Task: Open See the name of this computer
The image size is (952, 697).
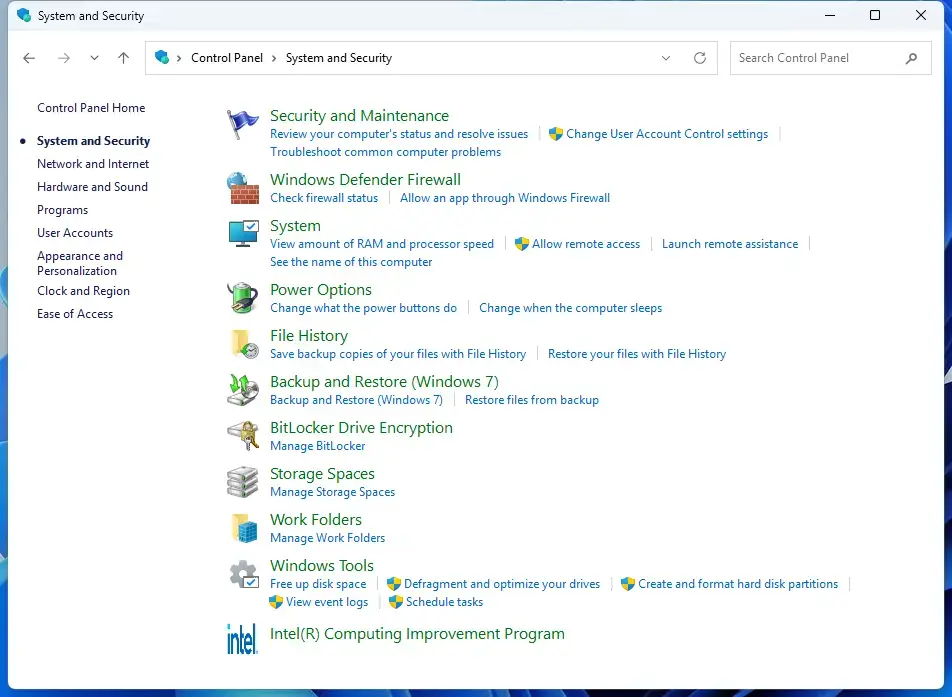Action: 351,262
